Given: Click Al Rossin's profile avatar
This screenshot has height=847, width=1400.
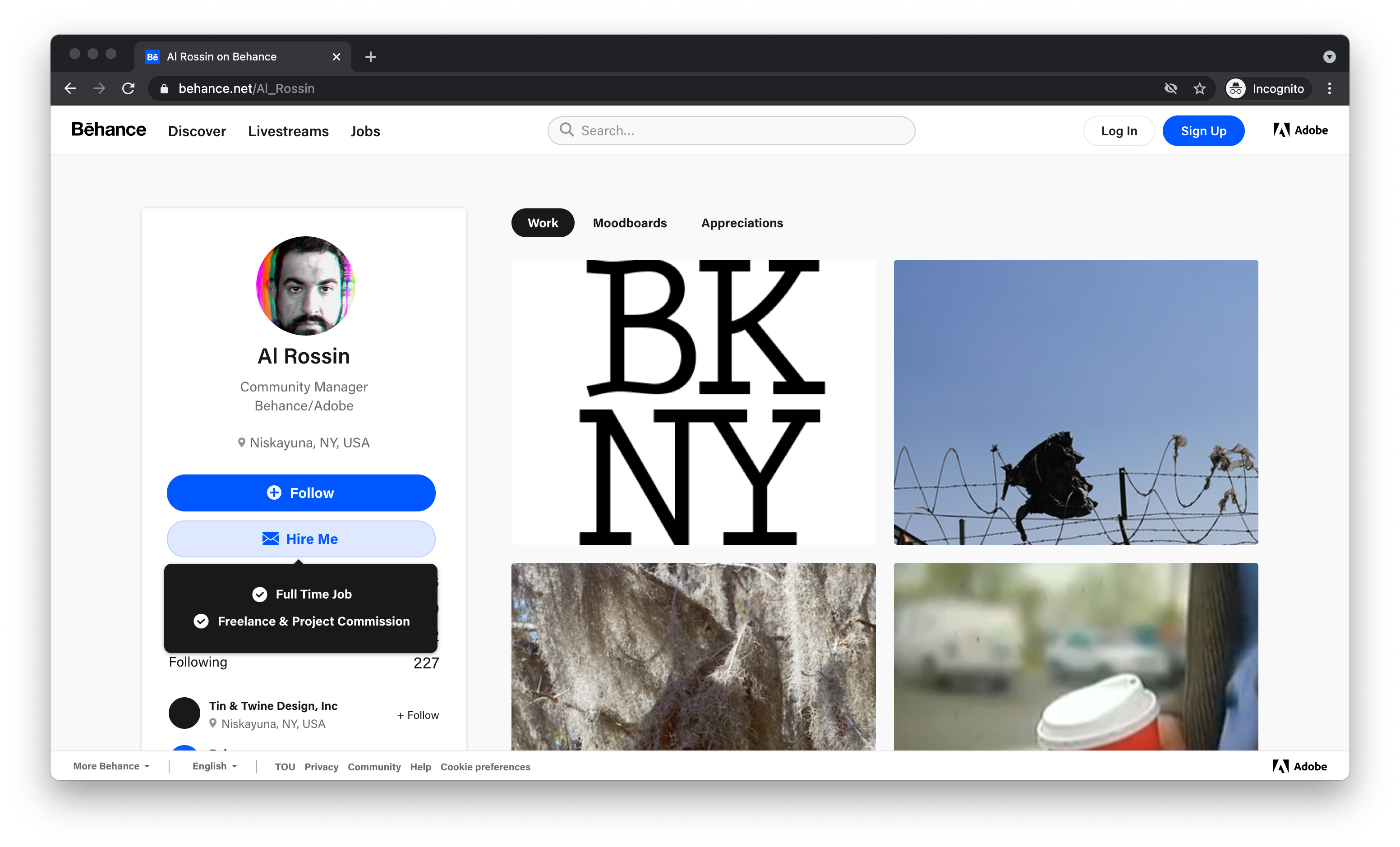Looking at the screenshot, I should pyautogui.click(x=305, y=286).
